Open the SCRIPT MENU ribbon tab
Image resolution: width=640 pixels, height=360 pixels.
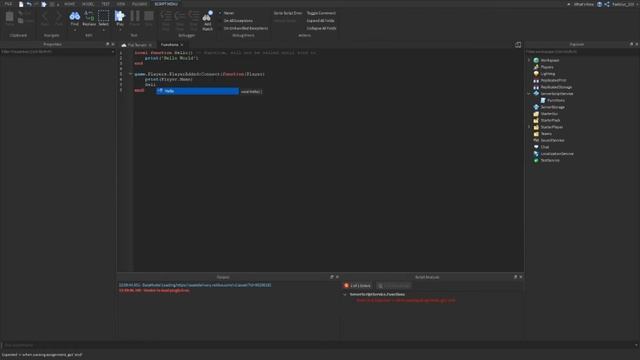pyautogui.click(x=166, y=4)
